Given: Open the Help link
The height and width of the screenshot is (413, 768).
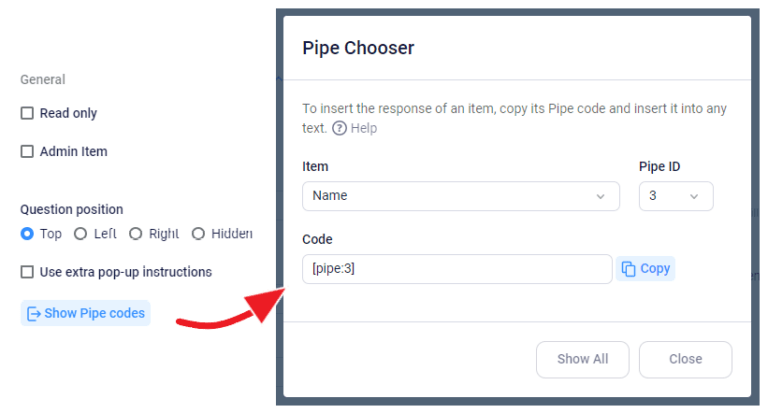Looking at the screenshot, I should 363,128.
